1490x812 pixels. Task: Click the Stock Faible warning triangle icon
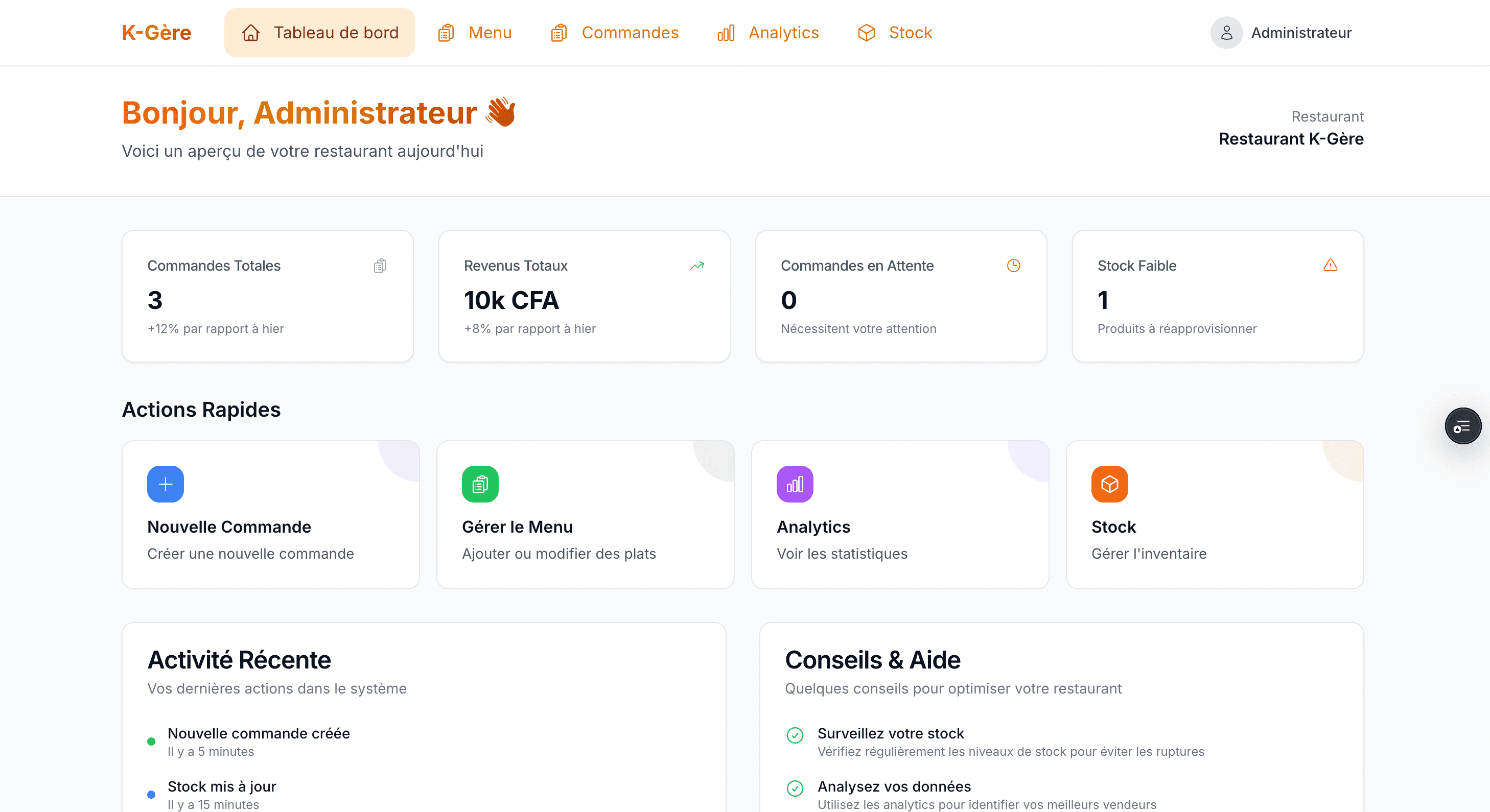tap(1330, 265)
